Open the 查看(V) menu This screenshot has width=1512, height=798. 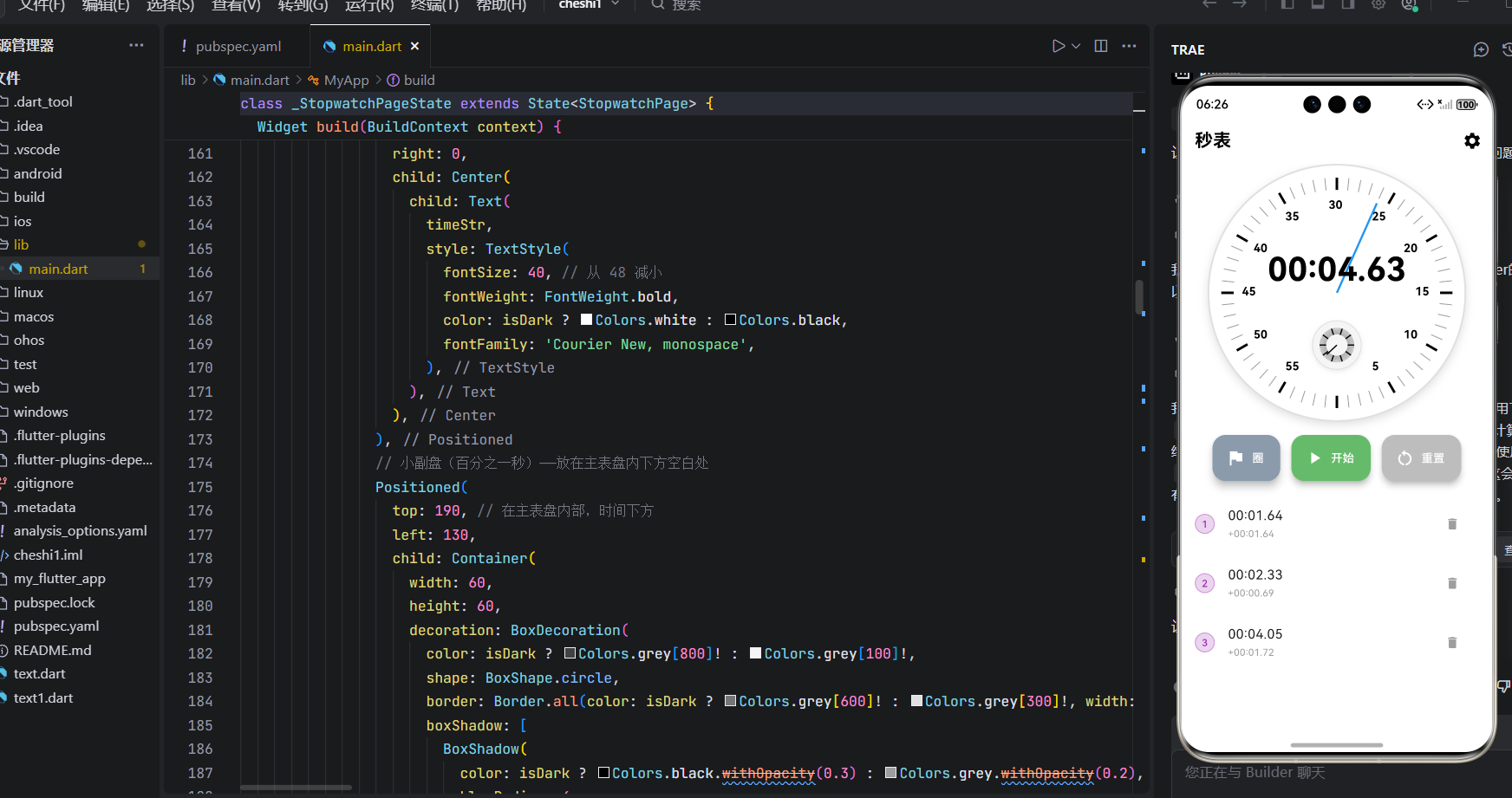[x=236, y=5]
